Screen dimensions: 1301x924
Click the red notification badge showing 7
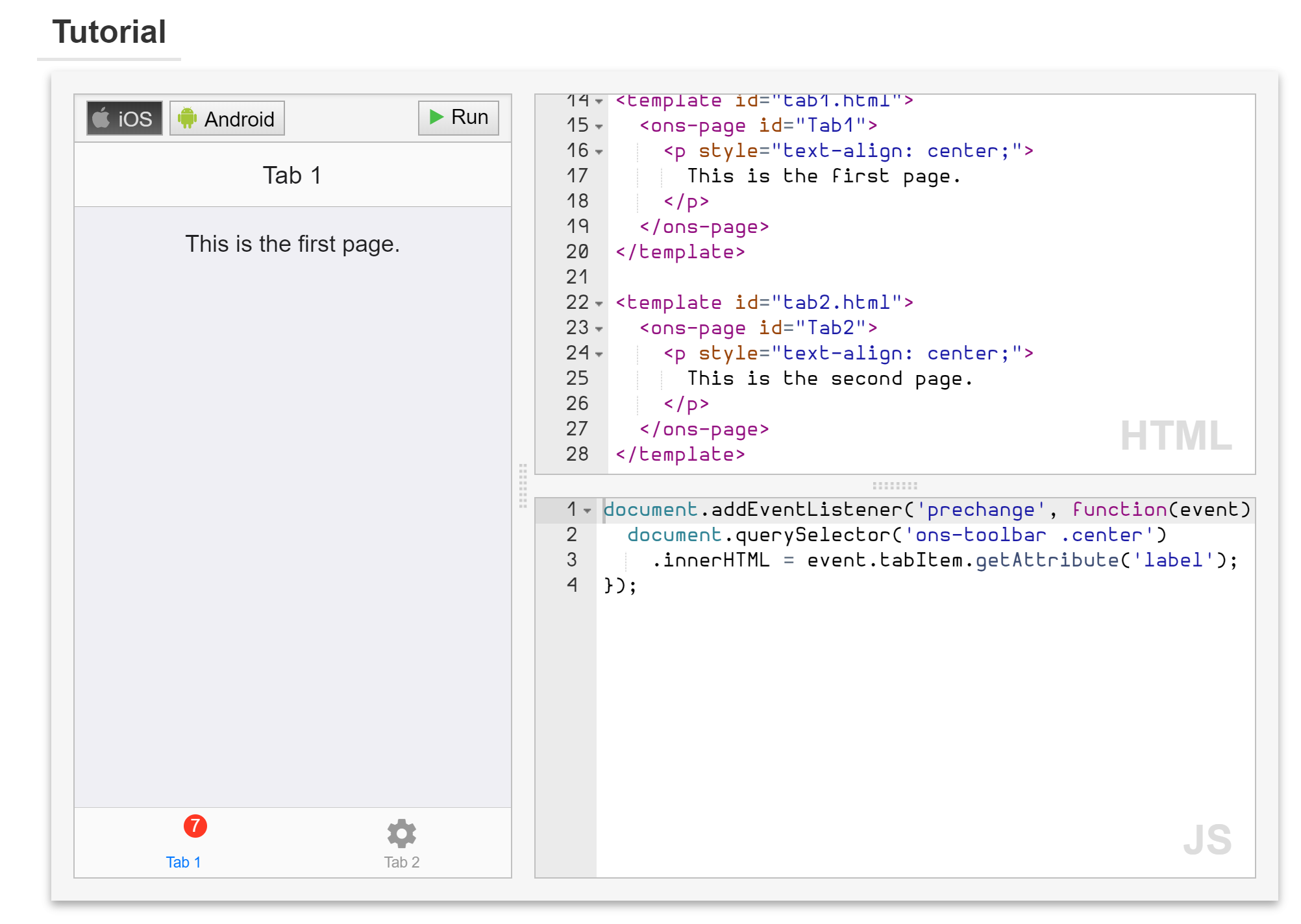coord(195,826)
